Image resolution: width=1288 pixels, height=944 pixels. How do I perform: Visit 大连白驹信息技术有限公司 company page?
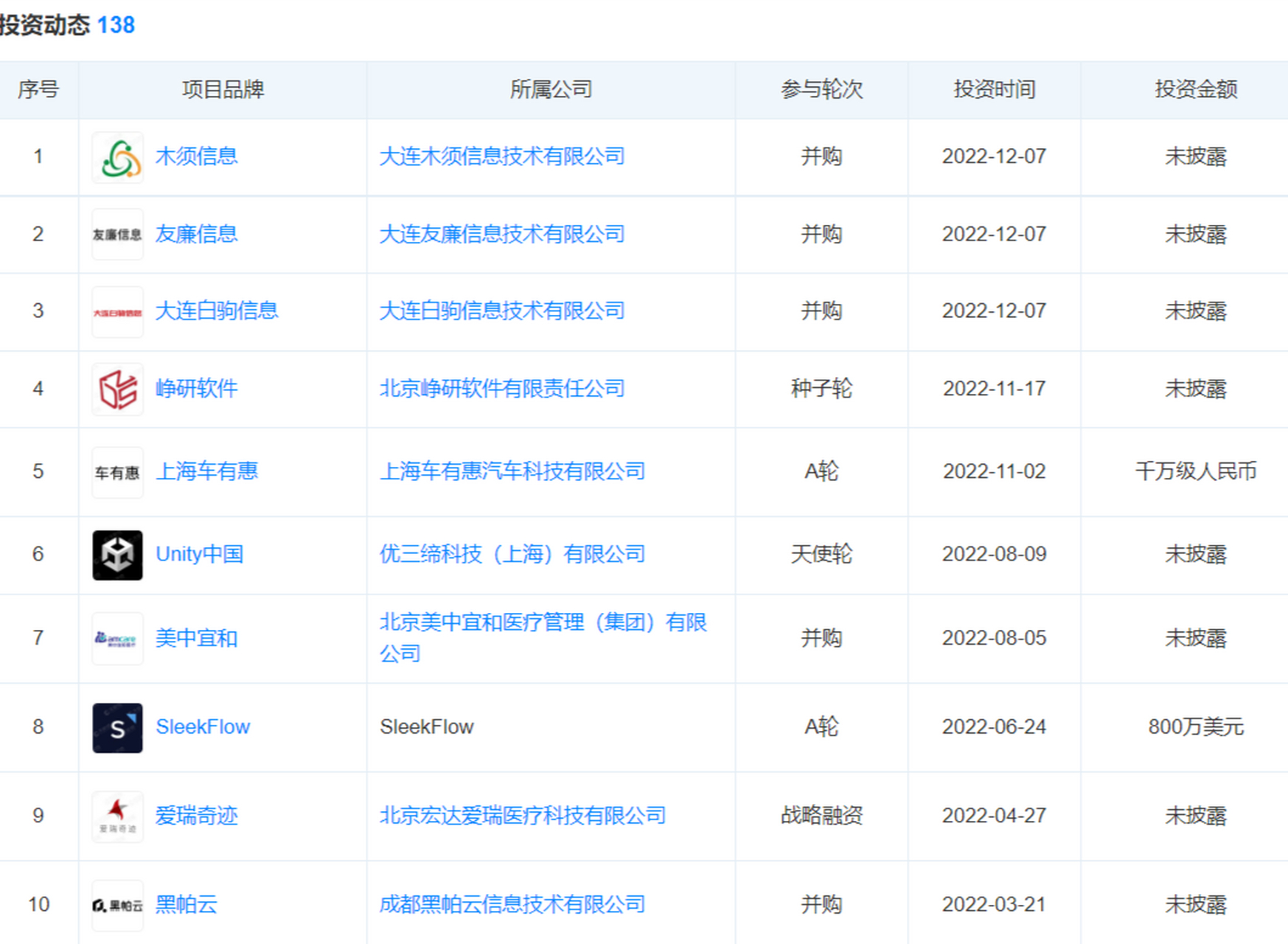coord(502,310)
